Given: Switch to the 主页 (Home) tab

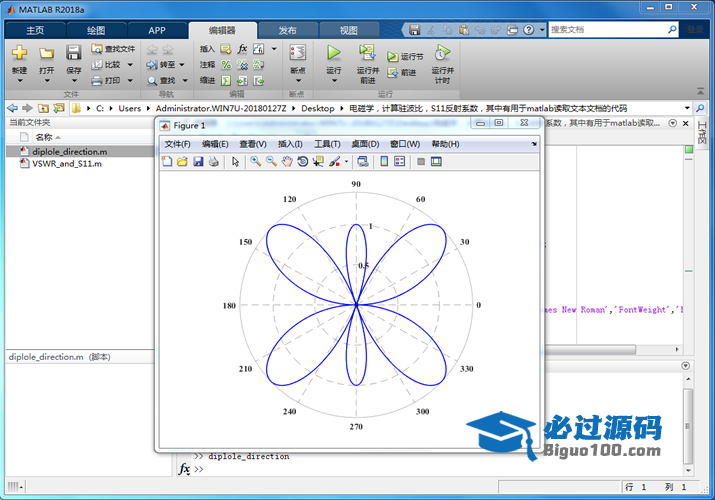Looking at the screenshot, I should [x=35, y=31].
